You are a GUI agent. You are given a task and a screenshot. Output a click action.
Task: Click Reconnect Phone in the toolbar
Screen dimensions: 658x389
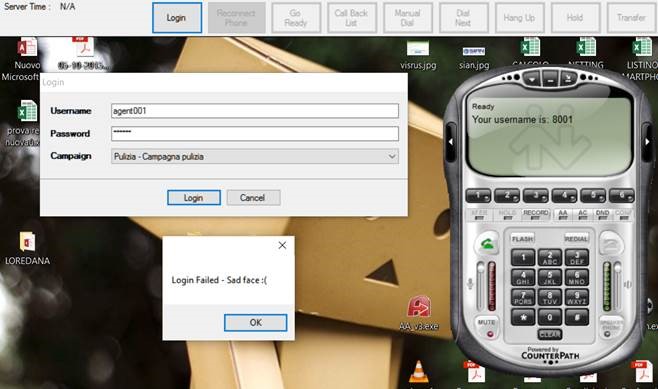pos(237,18)
